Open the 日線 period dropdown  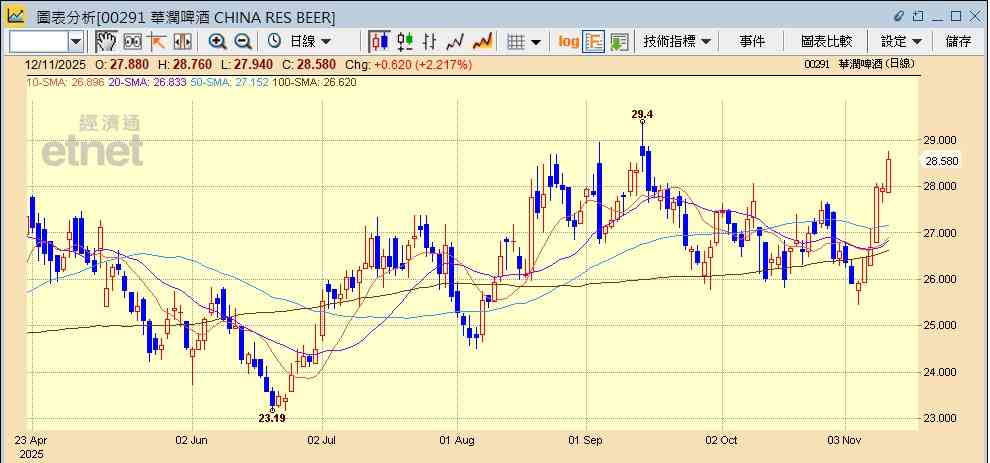coord(309,41)
